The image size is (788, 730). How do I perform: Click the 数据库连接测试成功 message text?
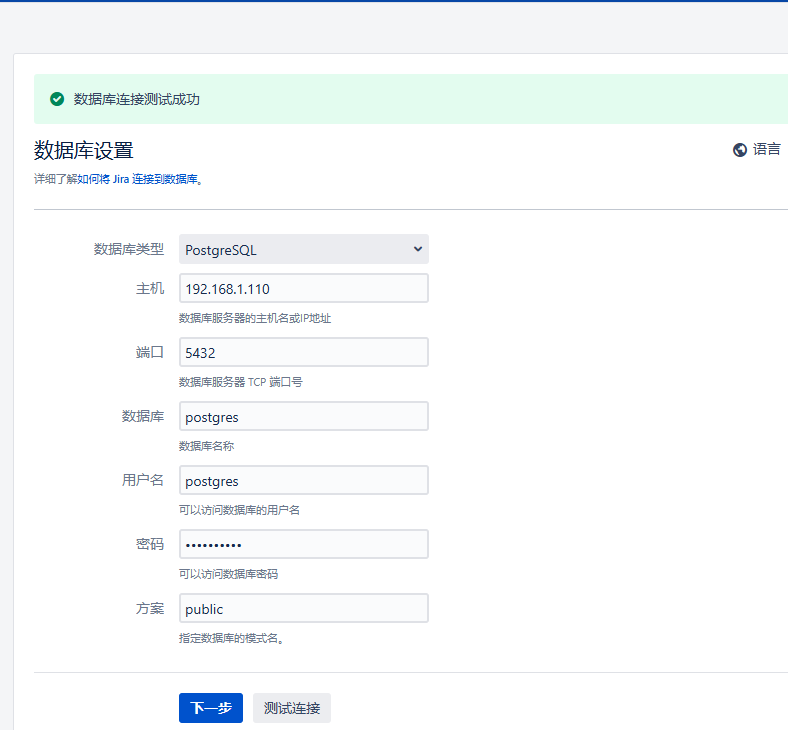(x=137, y=99)
